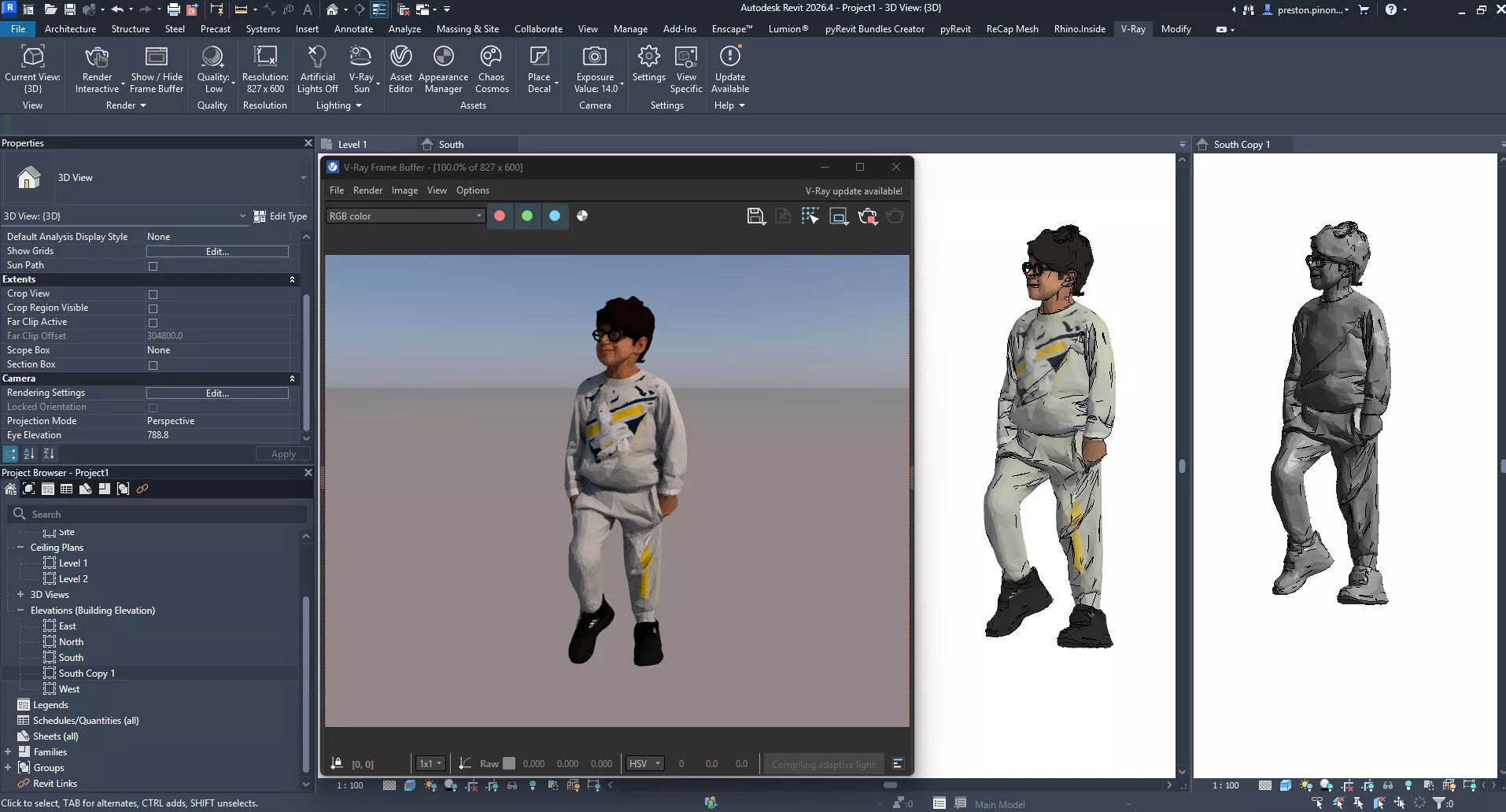Expand the 3D Views tree node
The height and width of the screenshot is (812, 1506).
tap(20, 594)
